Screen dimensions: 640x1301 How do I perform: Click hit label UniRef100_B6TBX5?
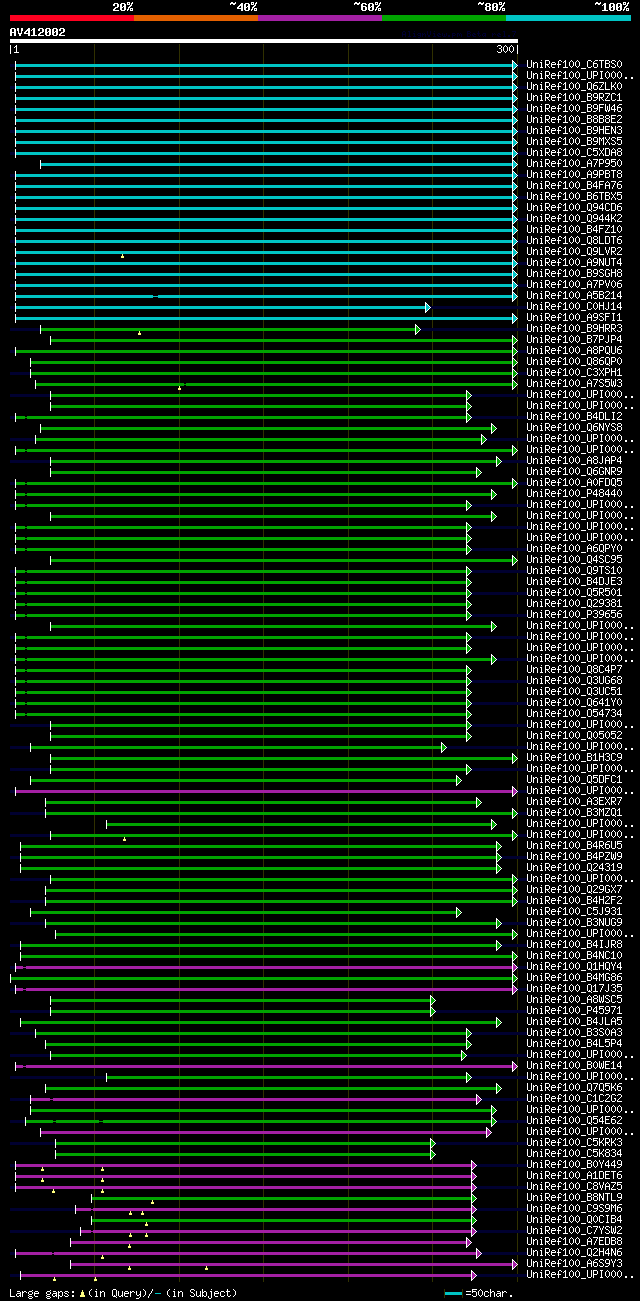(x=574, y=197)
